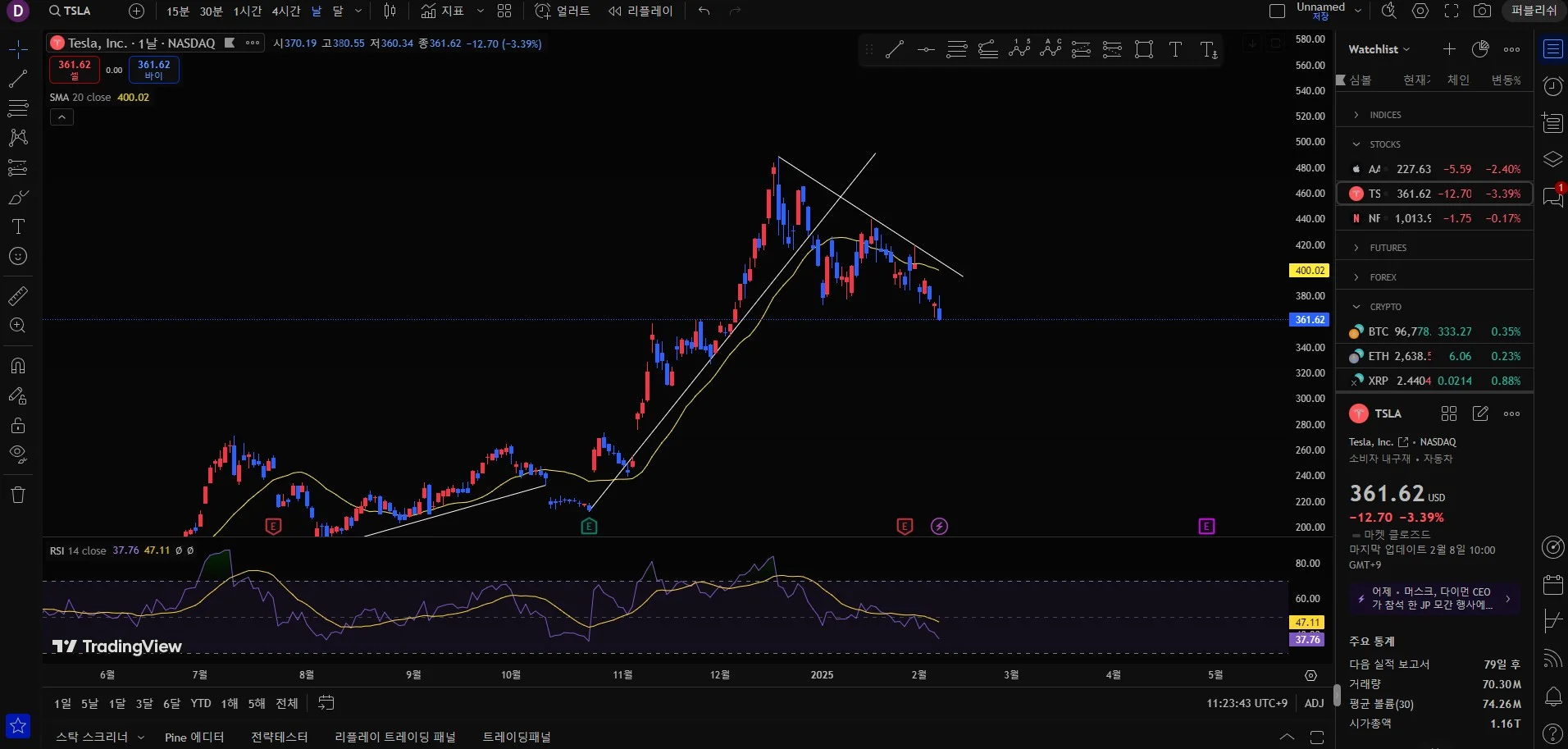Pick the Elliott 1-5 wave pattern tool
1568x749 pixels.
[x=1019, y=50]
